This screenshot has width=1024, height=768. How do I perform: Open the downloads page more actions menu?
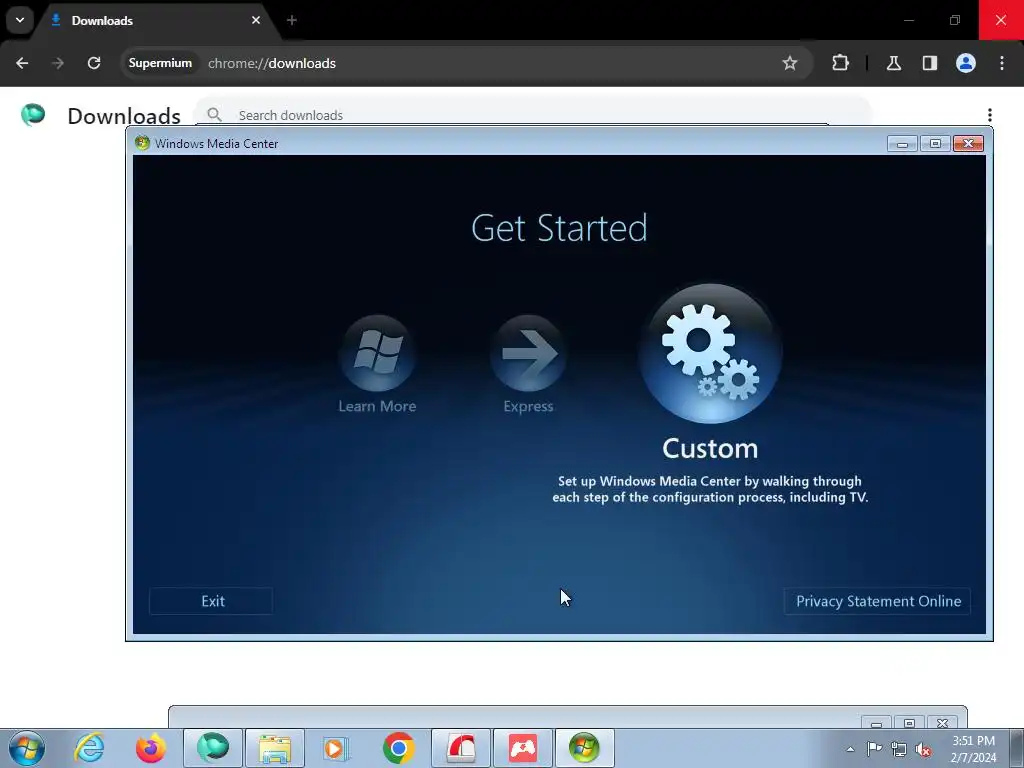990,115
